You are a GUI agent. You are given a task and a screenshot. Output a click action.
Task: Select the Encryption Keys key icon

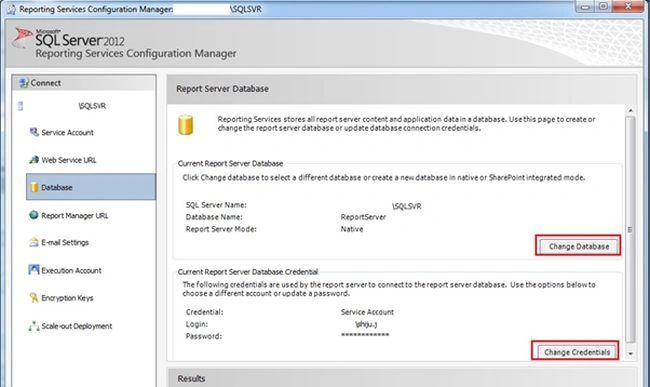34,298
